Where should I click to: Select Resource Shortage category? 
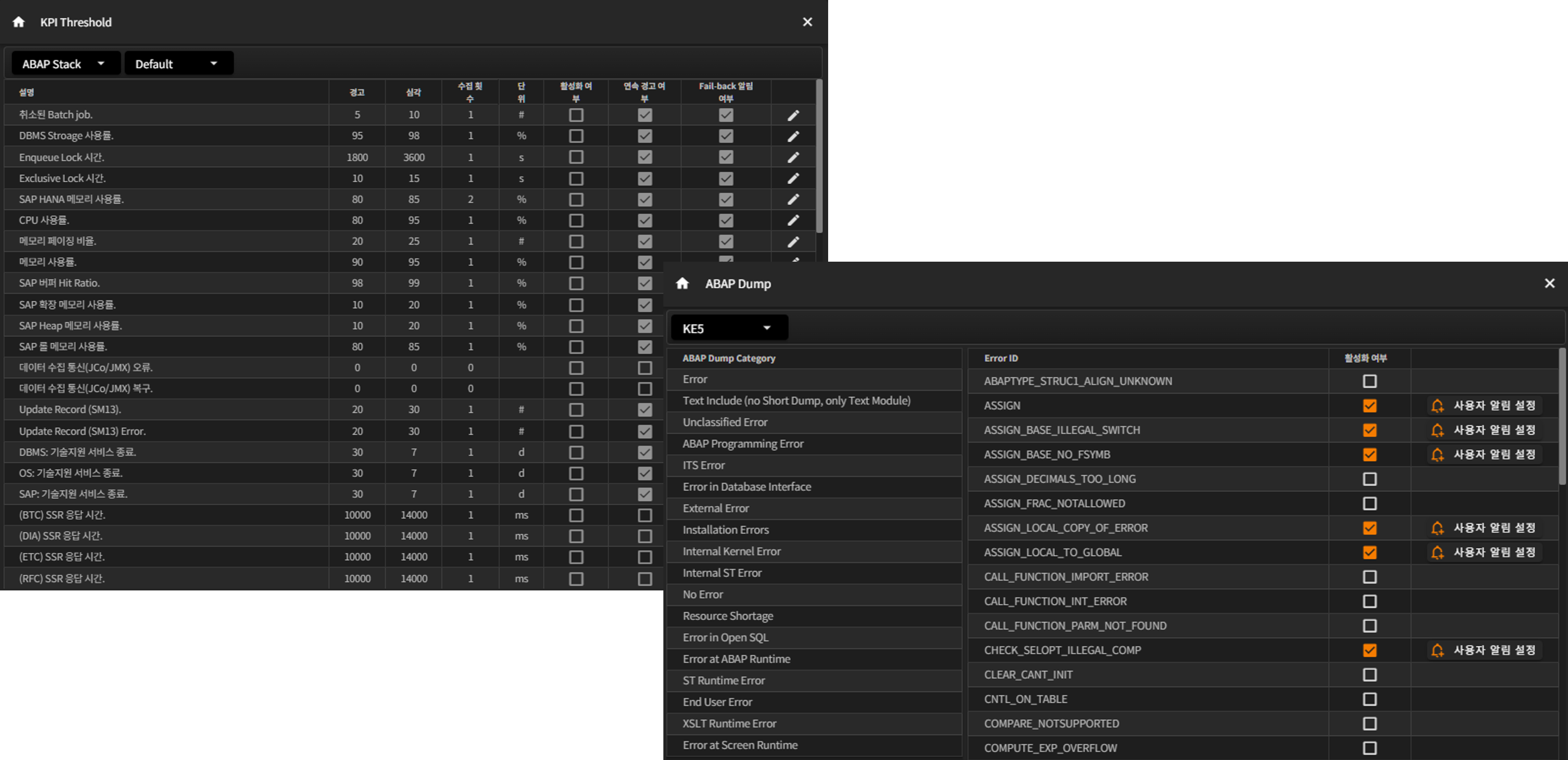click(x=814, y=615)
